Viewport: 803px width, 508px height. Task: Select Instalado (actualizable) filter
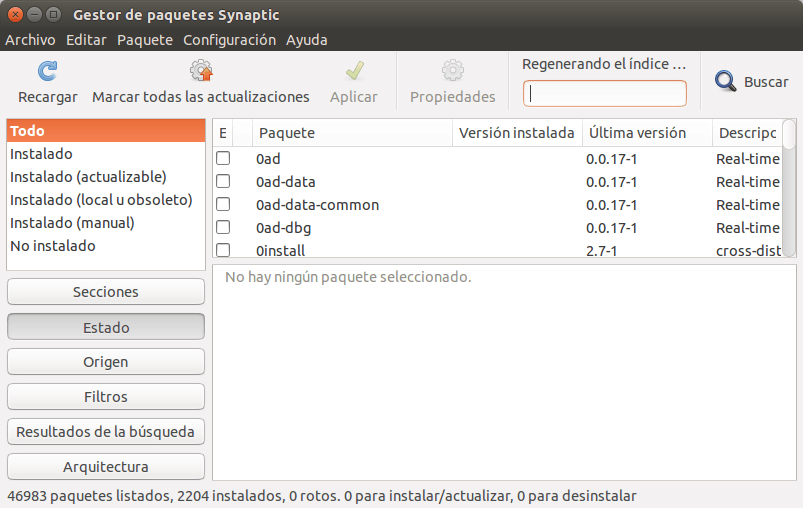pos(106,177)
